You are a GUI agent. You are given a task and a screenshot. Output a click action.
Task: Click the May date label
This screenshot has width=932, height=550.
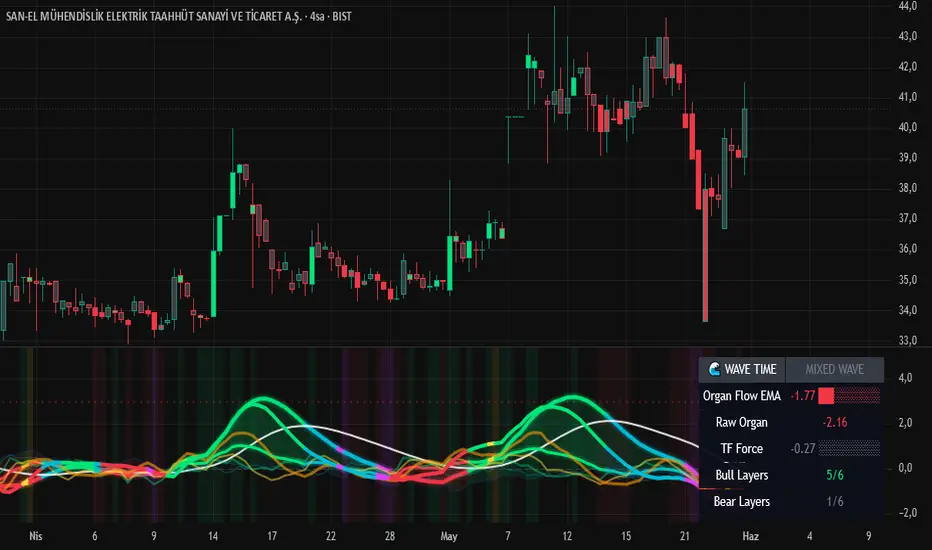coord(449,536)
